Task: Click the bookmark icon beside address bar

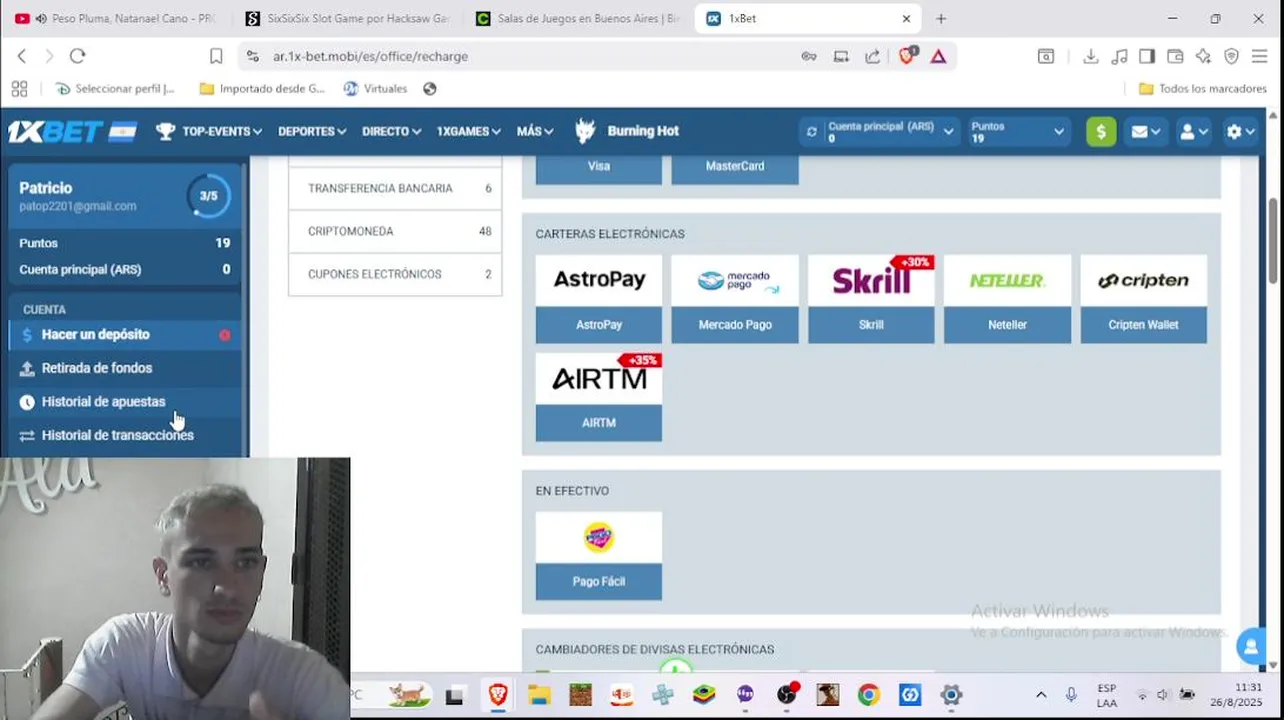Action: 216,56
